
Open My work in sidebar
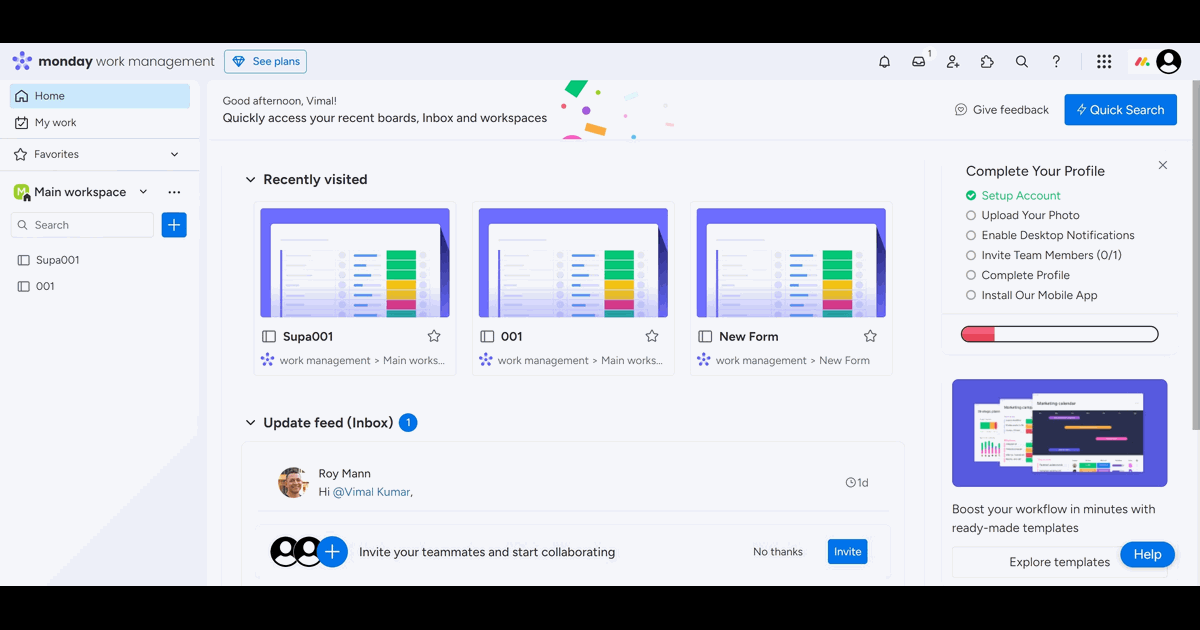pos(100,123)
